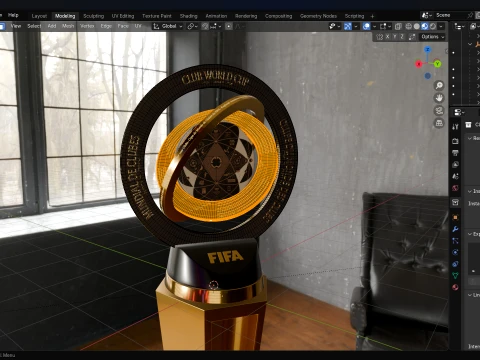The height and width of the screenshot is (360, 480).
Task: Toggle Z axis mesh symmetry
Action: pos(402,37)
